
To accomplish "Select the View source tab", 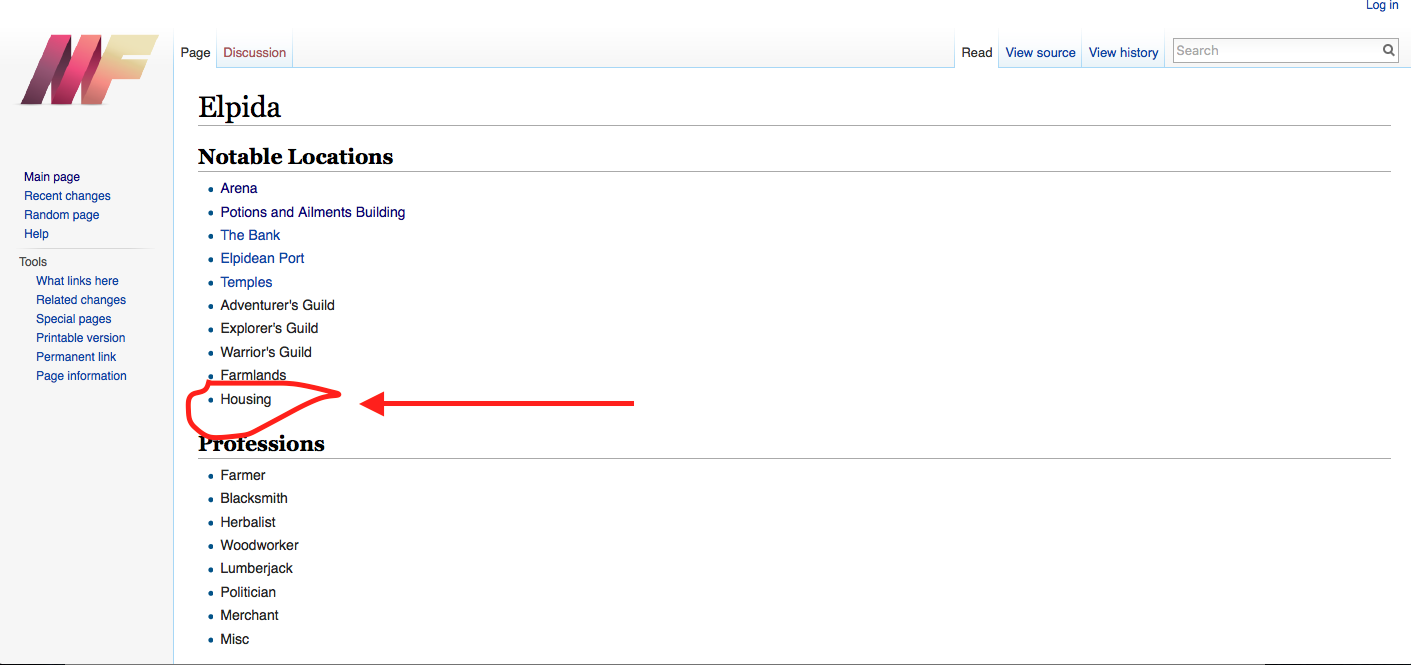I will (1040, 53).
